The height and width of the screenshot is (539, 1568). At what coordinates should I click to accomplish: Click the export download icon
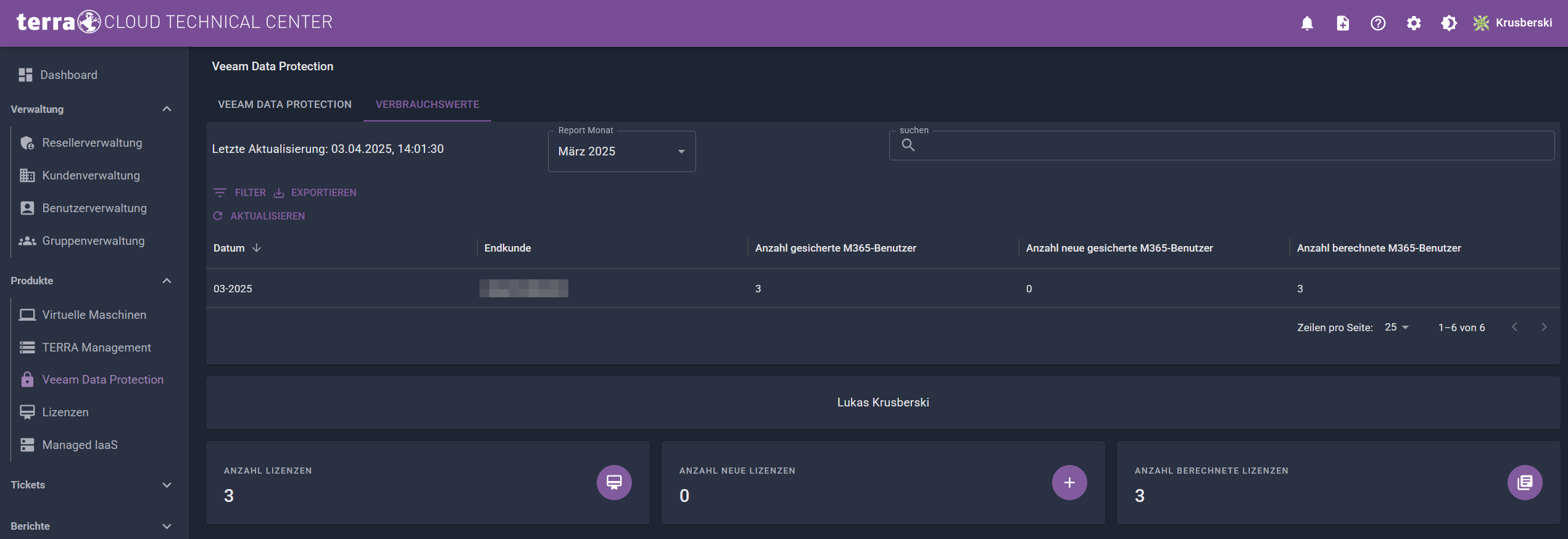tap(279, 193)
